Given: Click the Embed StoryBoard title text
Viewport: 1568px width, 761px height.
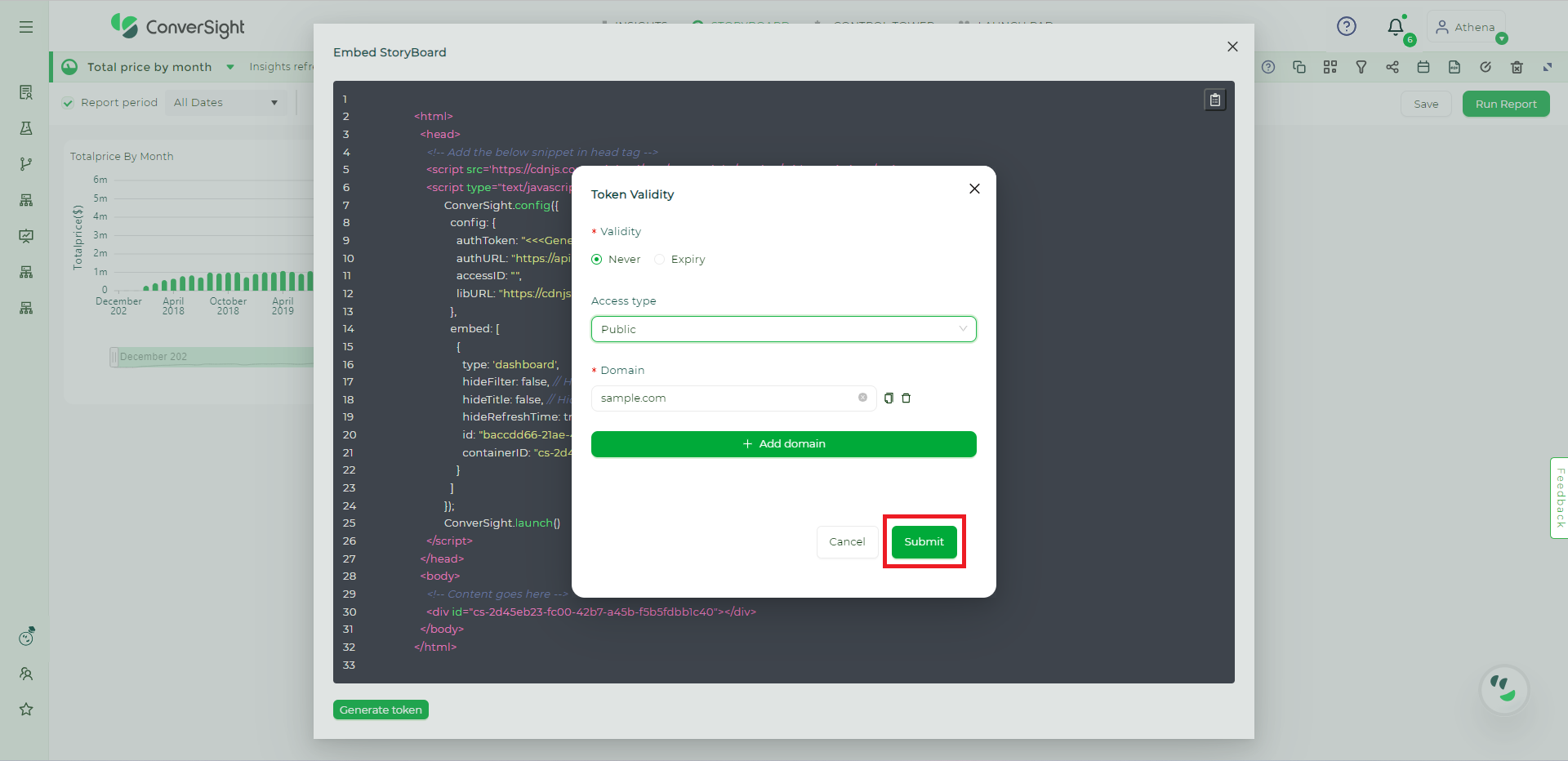Looking at the screenshot, I should tap(390, 52).
